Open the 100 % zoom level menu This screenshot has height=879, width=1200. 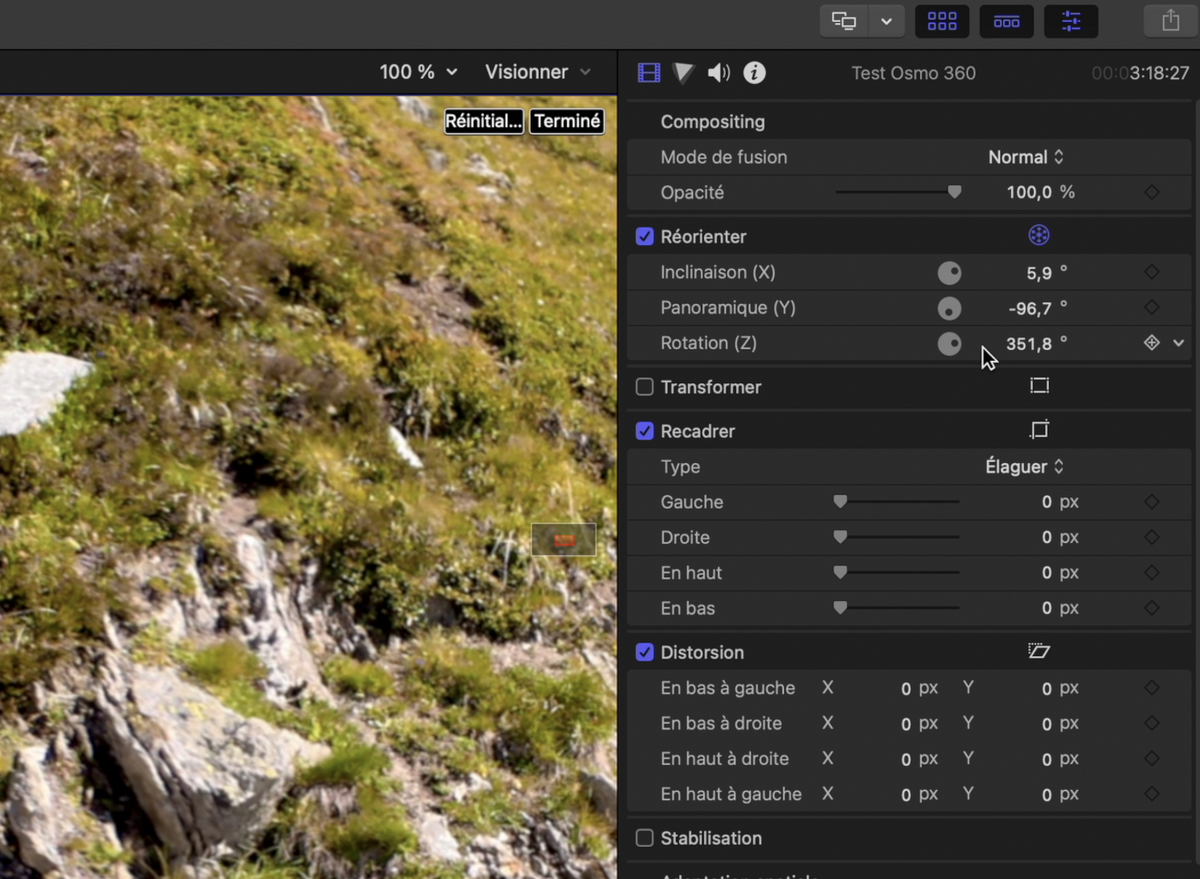(x=418, y=72)
